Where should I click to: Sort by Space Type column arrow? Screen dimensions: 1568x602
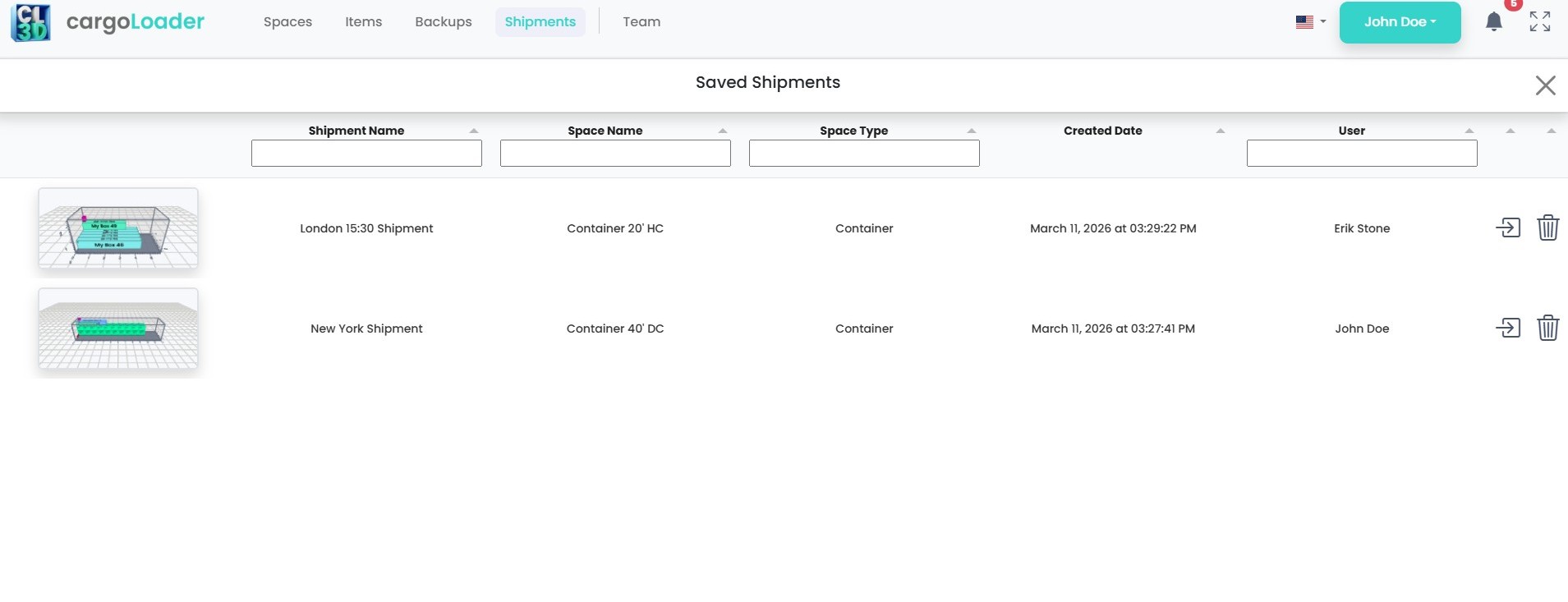[x=972, y=131]
